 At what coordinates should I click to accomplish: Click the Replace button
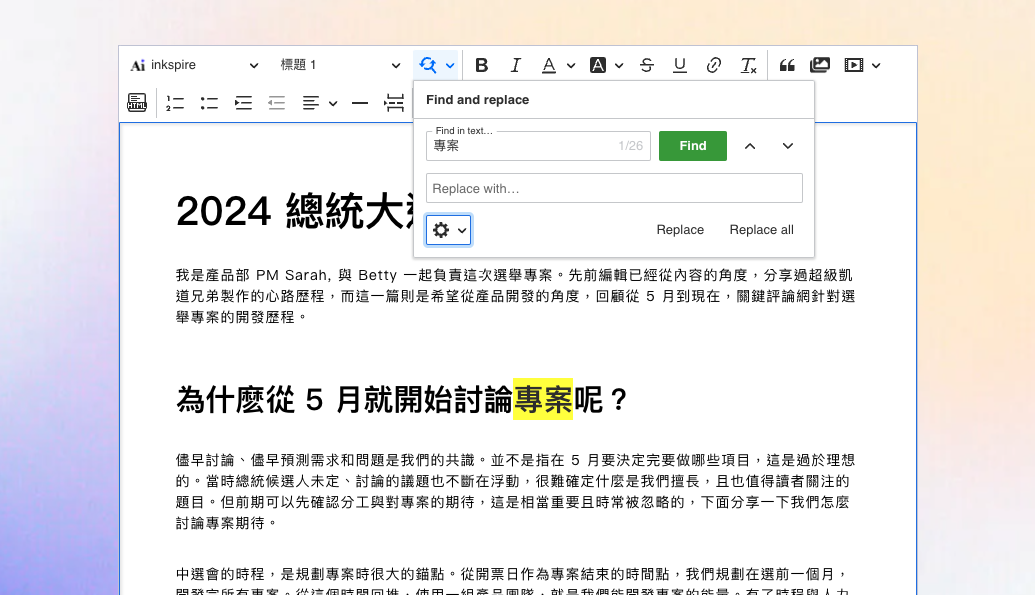pyautogui.click(x=680, y=230)
